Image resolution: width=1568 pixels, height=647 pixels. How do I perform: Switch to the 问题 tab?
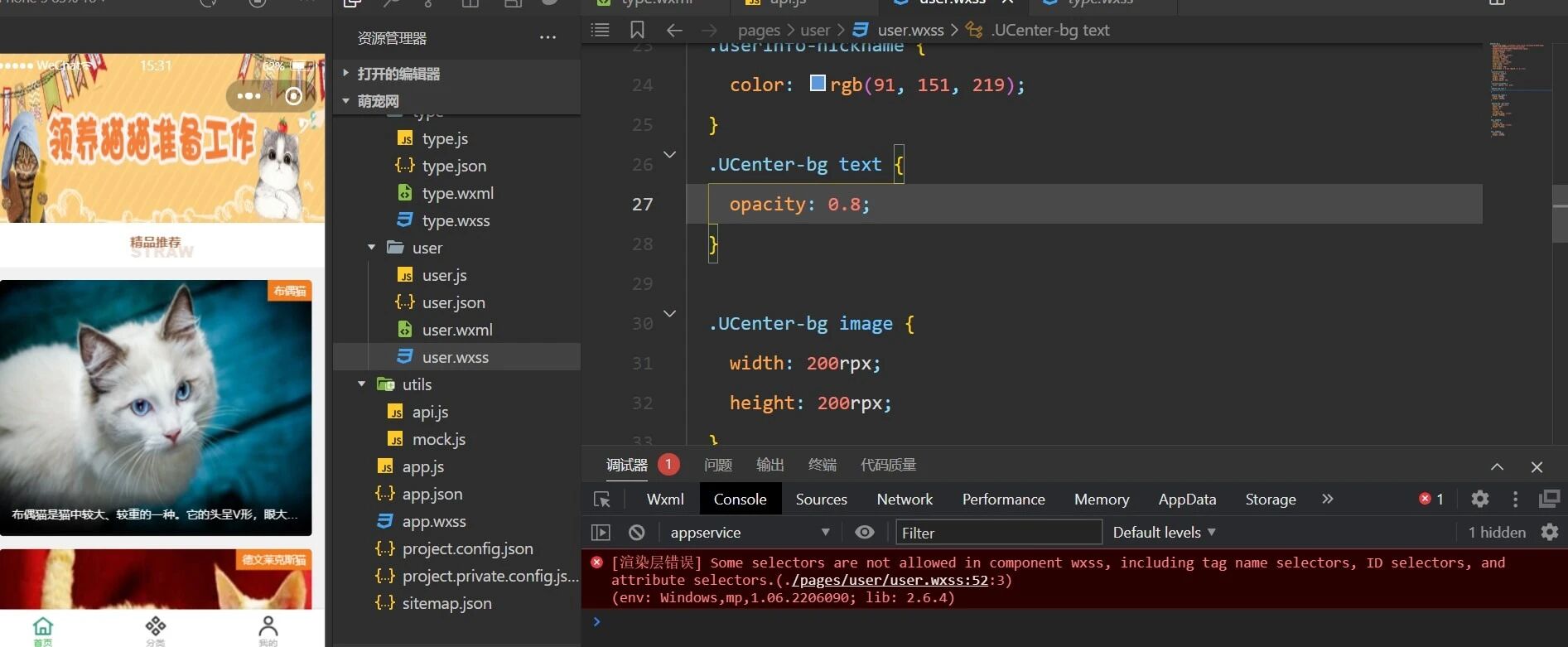[718, 465]
